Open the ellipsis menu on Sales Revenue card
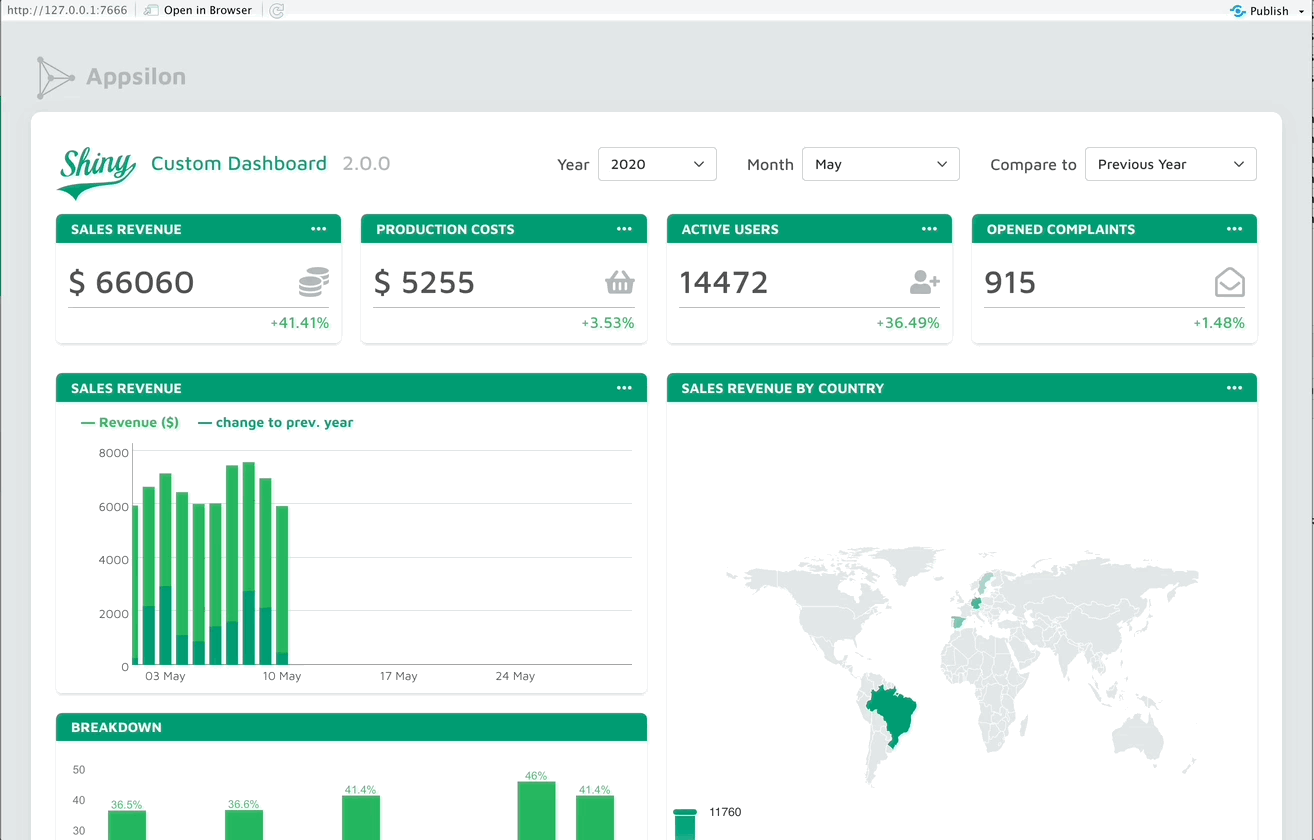The width and height of the screenshot is (1314, 840). 318,229
